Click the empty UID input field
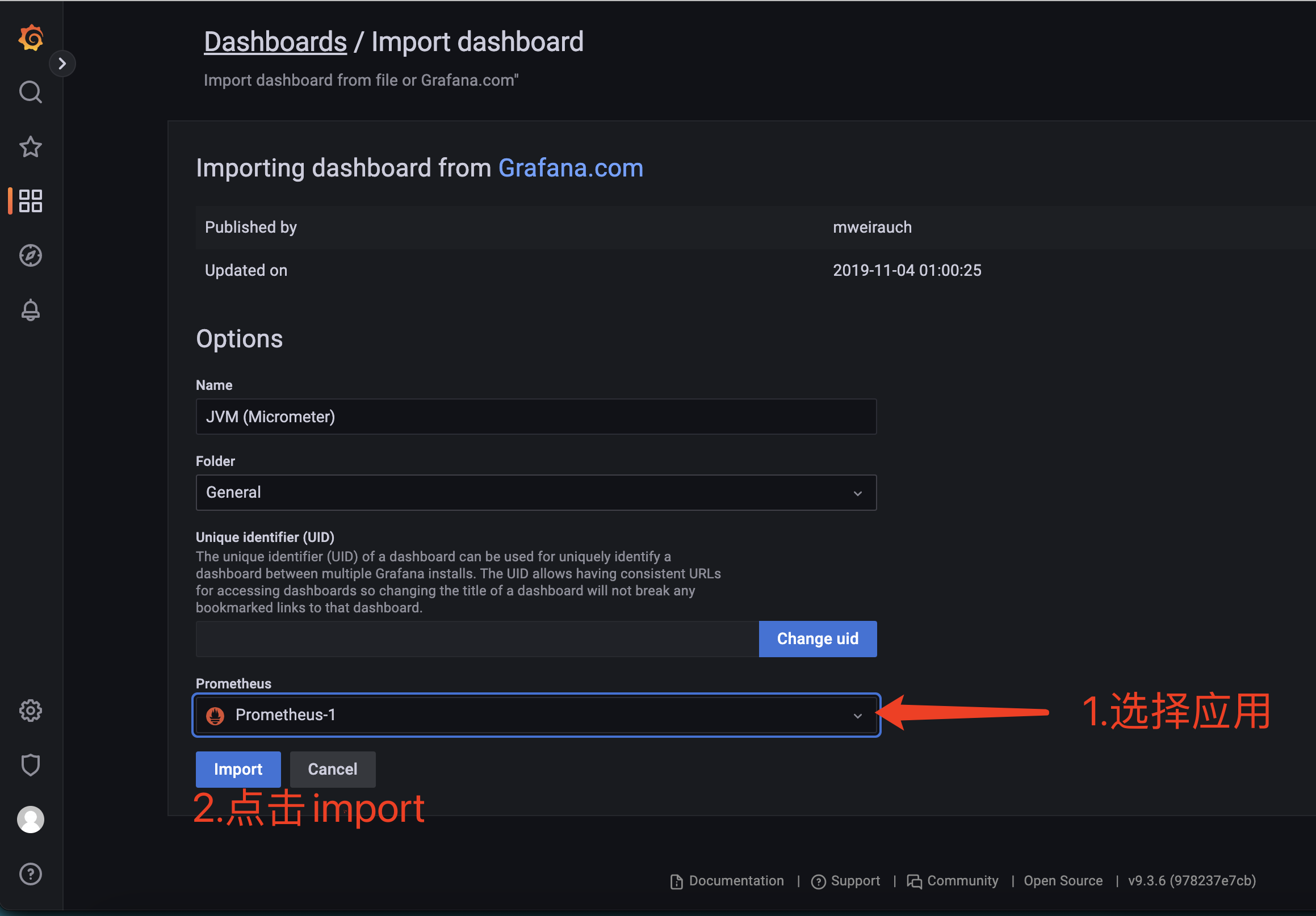The image size is (1316, 916). pyautogui.click(x=477, y=638)
